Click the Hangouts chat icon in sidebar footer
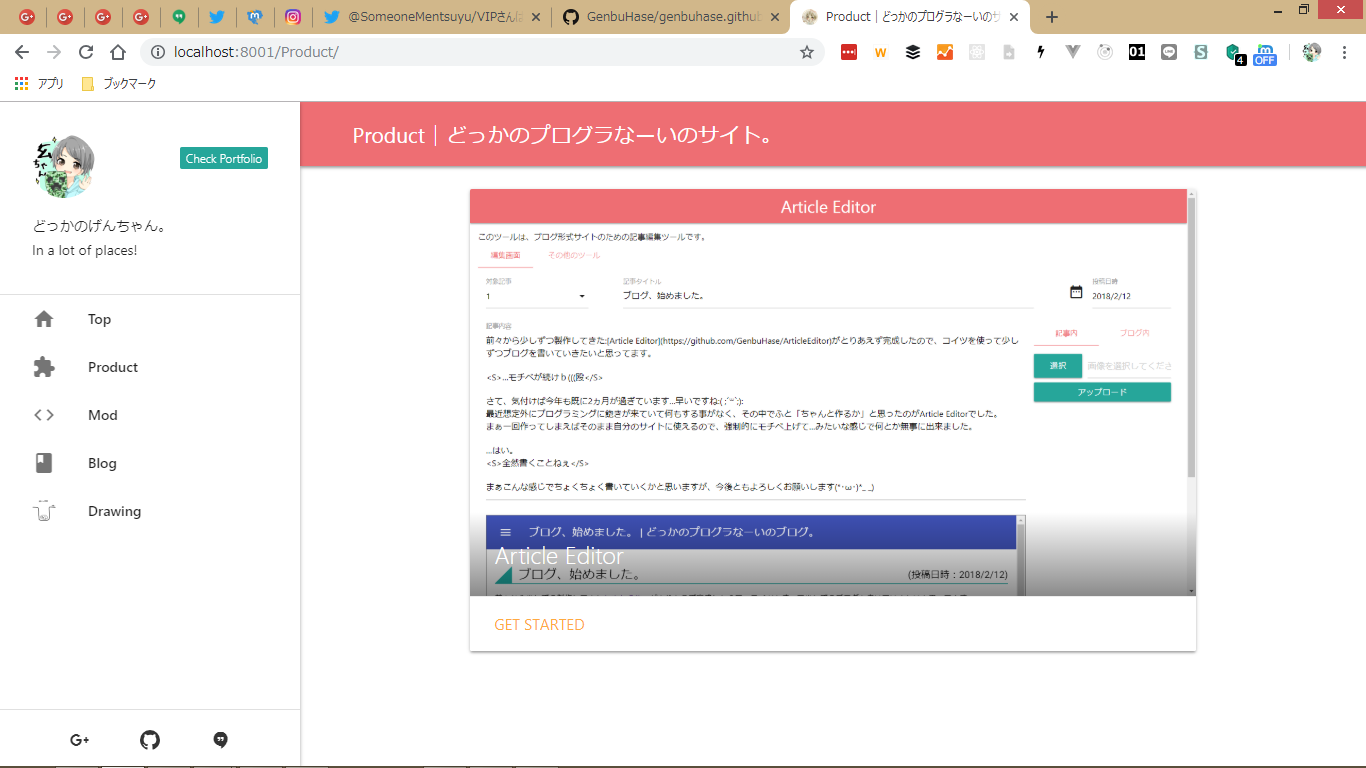1366x768 pixels. tap(221, 740)
